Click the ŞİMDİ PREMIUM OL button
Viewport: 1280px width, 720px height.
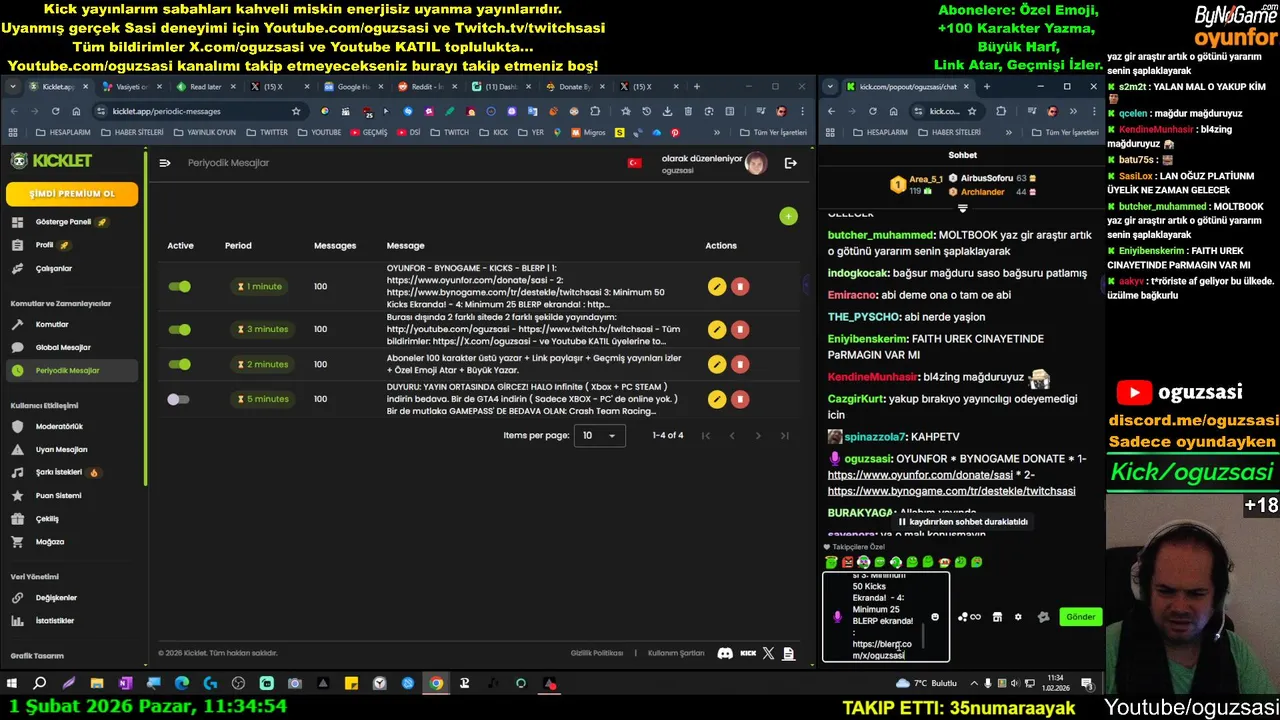pyautogui.click(x=72, y=194)
